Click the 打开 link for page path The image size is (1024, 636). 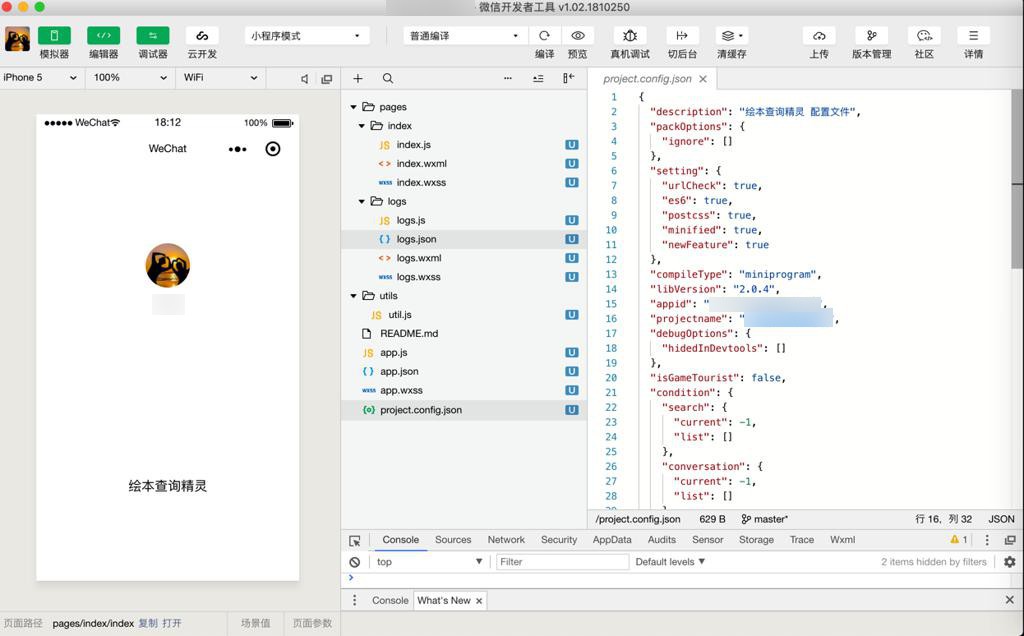coord(172,624)
